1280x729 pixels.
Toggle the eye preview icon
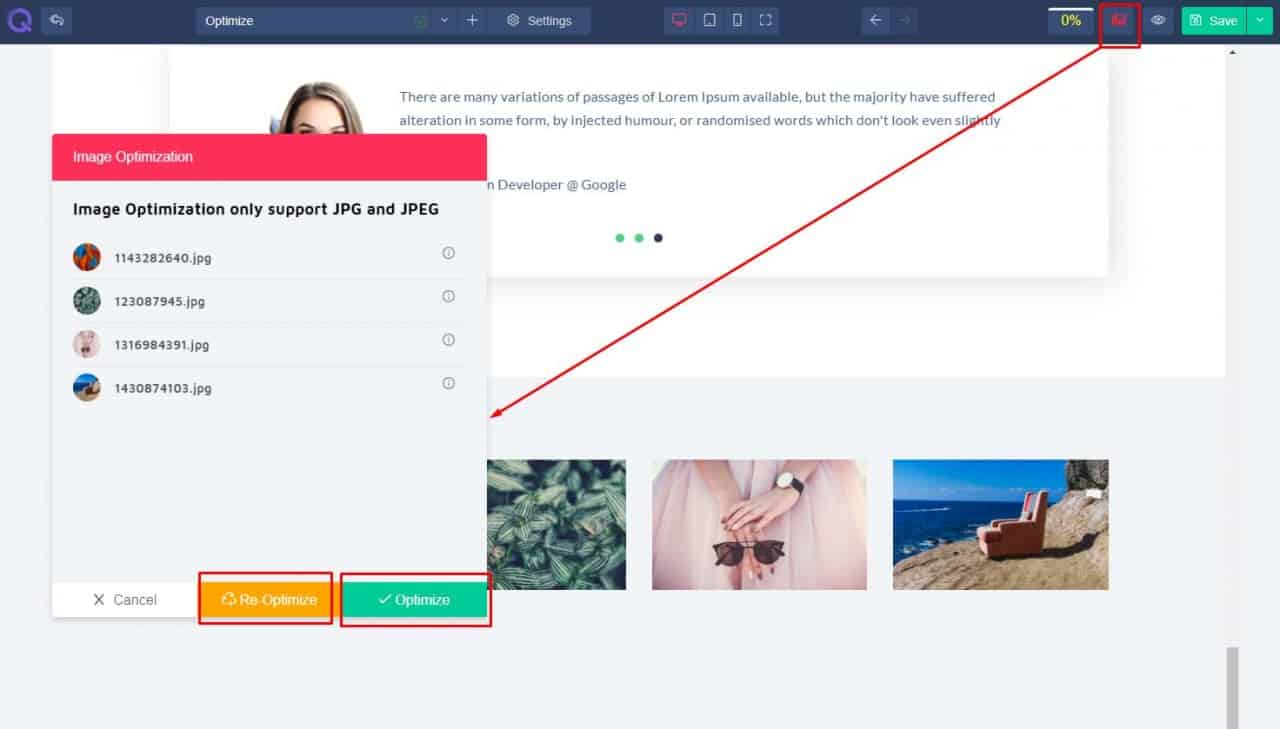[1158, 20]
